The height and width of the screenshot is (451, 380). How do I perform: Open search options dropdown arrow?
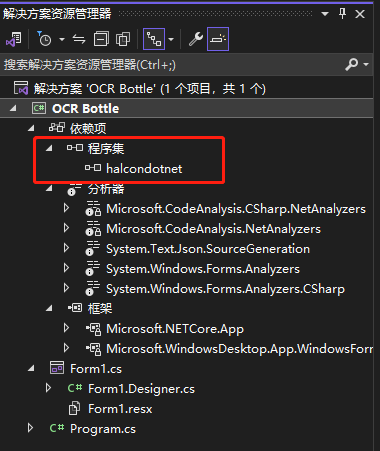pyautogui.click(x=366, y=64)
